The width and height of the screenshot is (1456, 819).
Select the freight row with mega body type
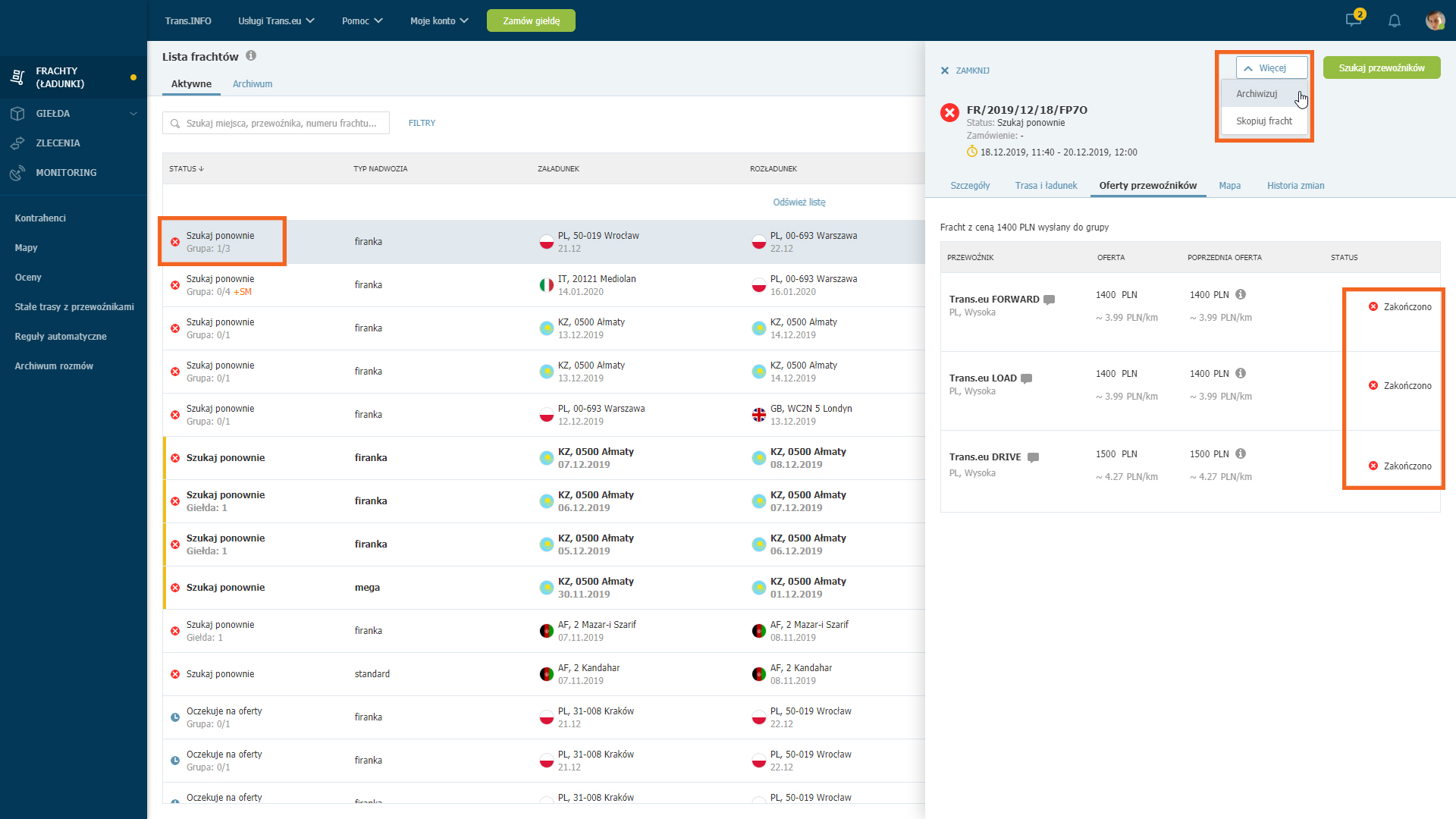(544, 588)
